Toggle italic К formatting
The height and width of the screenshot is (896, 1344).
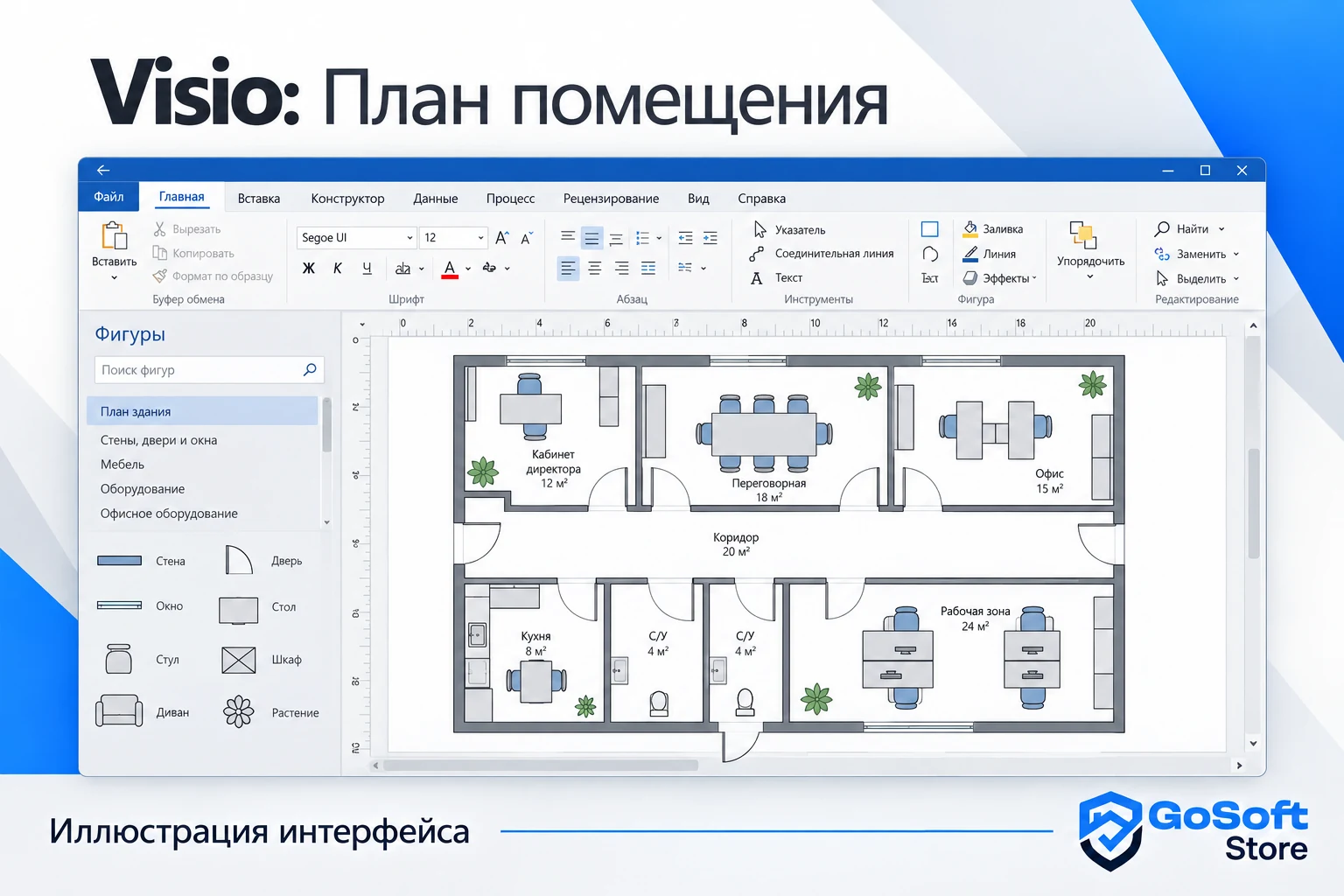coord(338,269)
